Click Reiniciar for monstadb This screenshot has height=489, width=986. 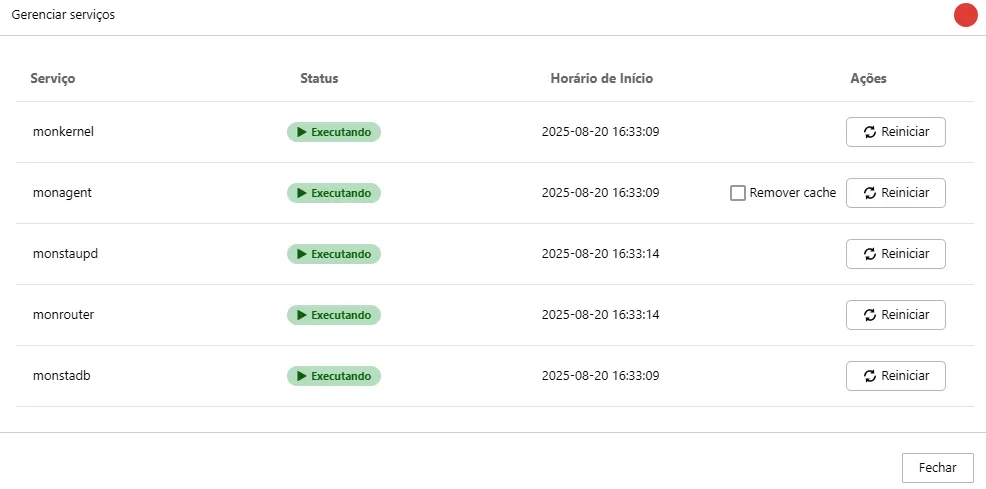[895, 376]
